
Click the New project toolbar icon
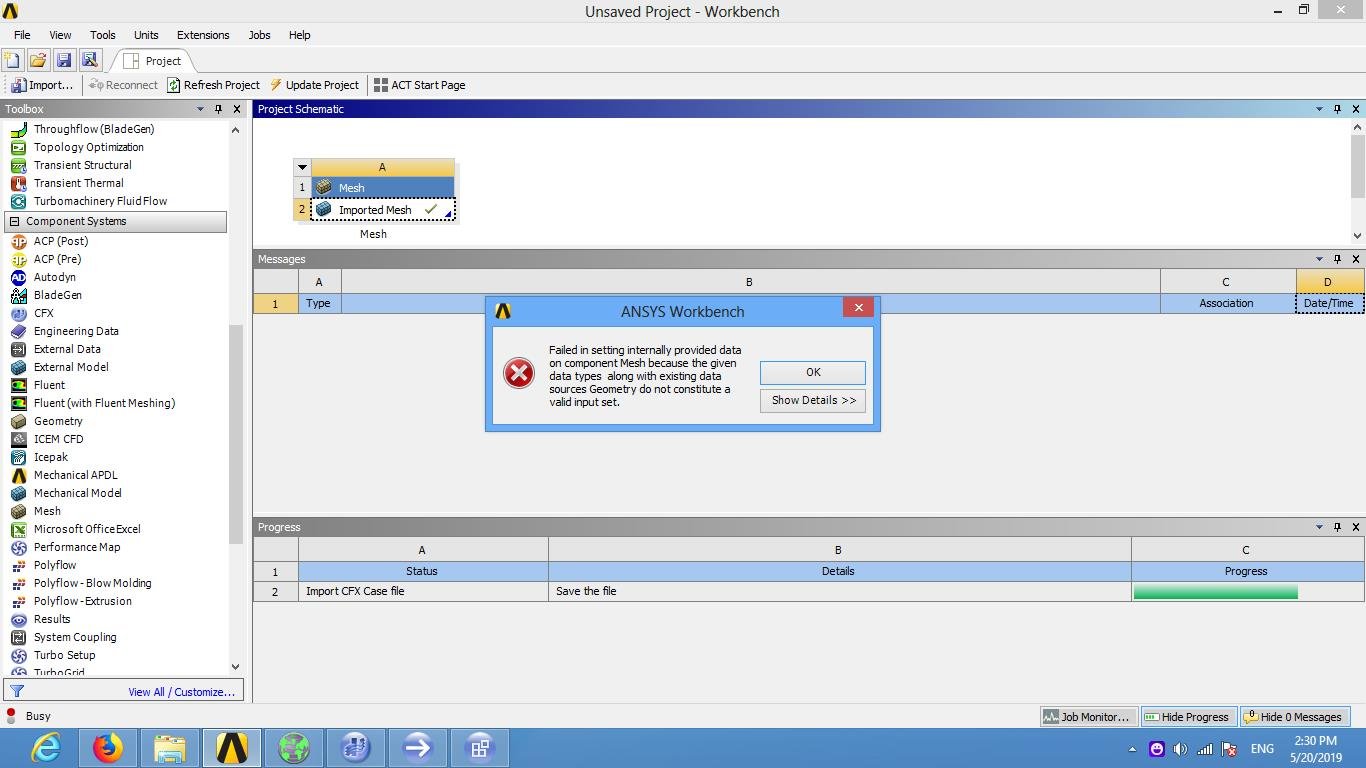[13, 61]
